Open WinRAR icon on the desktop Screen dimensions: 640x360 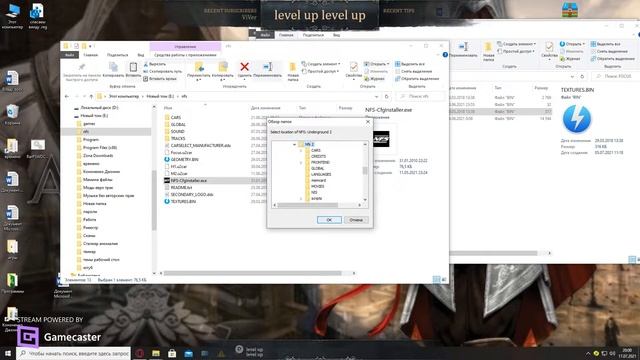[x=569, y=10]
